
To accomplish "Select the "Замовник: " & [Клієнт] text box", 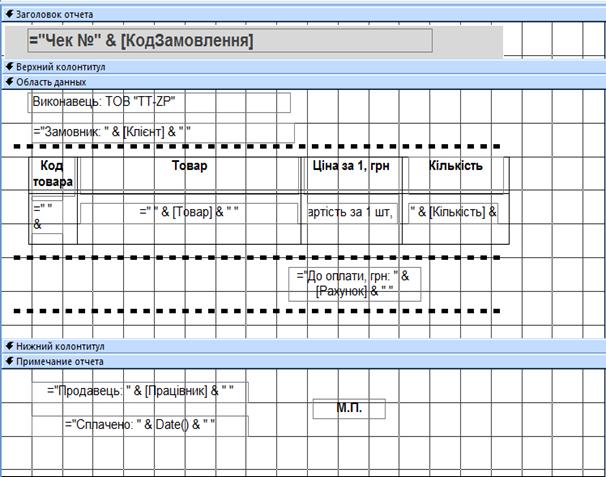I will 163,133.
